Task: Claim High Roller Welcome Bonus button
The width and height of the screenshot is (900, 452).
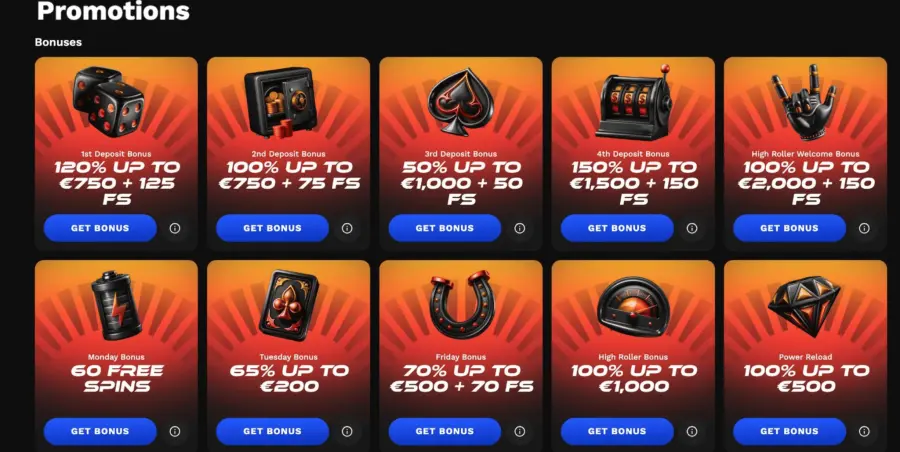Action: (789, 228)
